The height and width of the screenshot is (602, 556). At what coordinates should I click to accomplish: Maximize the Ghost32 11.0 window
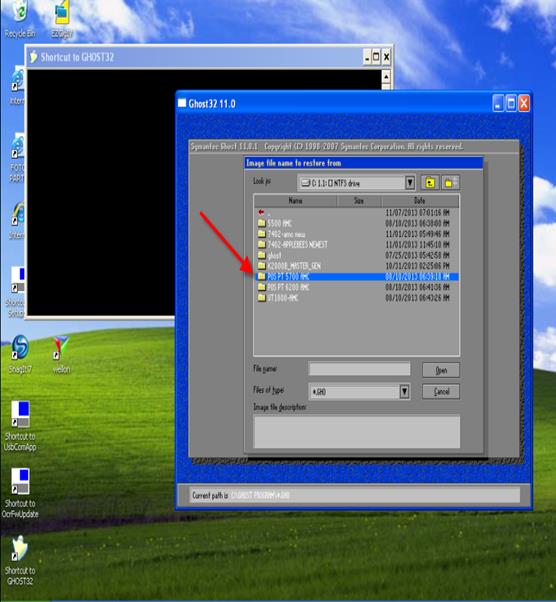[x=511, y=104]
